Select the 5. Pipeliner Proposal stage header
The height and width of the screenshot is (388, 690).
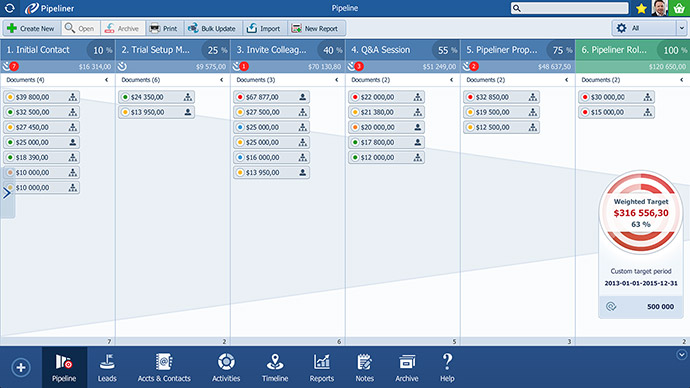tap(518, 50)
